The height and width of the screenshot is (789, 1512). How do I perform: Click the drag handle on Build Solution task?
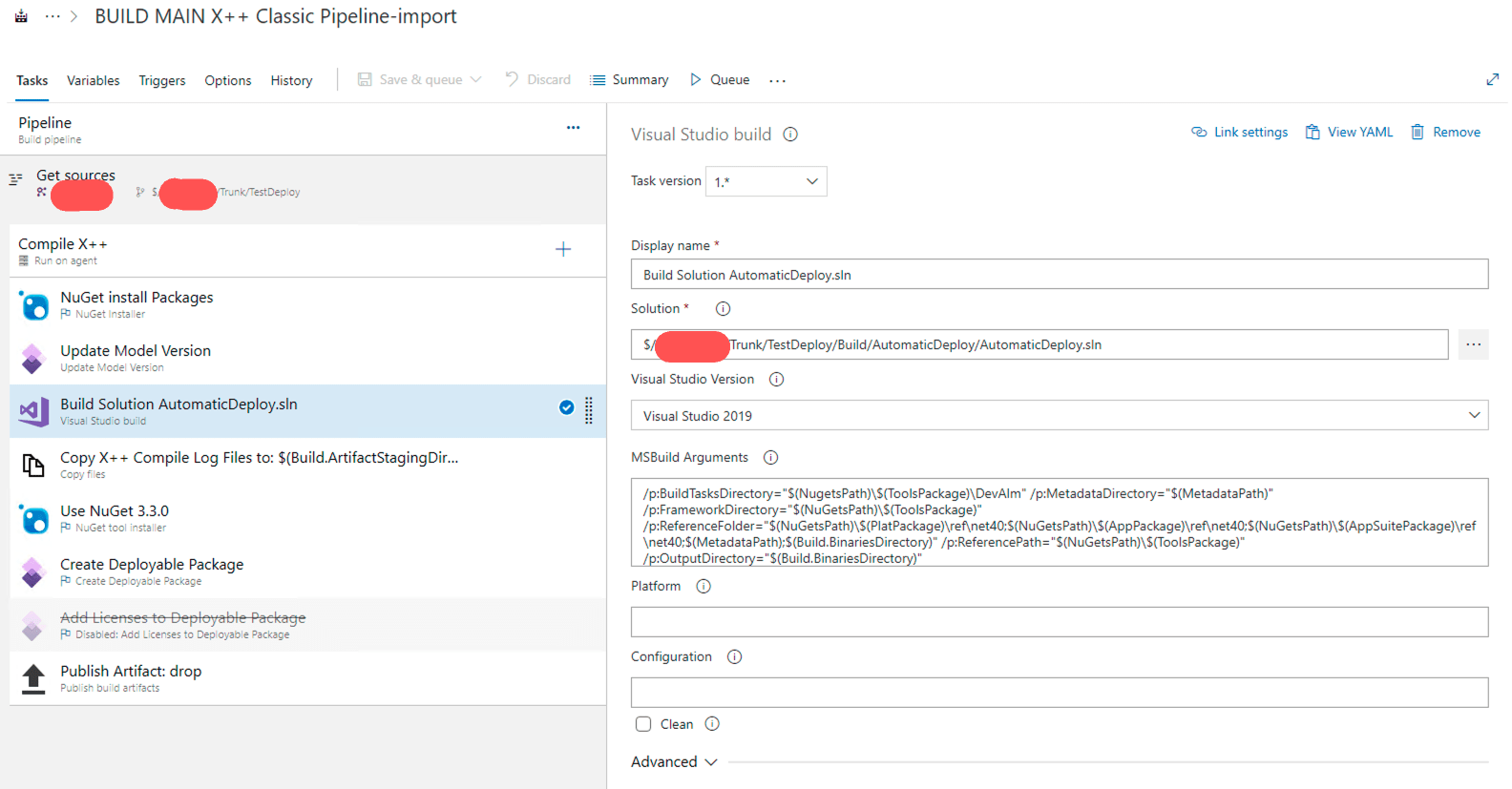pyautogui.click(x=589, y=410)
